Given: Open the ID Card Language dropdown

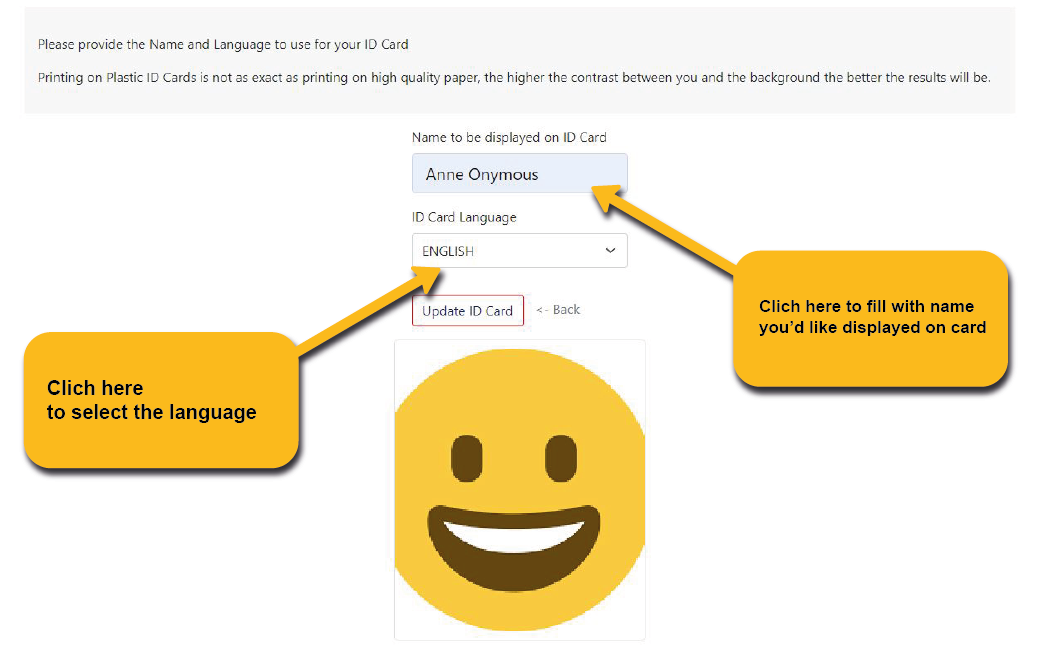Looking at the screenshot, I should 519,251.
